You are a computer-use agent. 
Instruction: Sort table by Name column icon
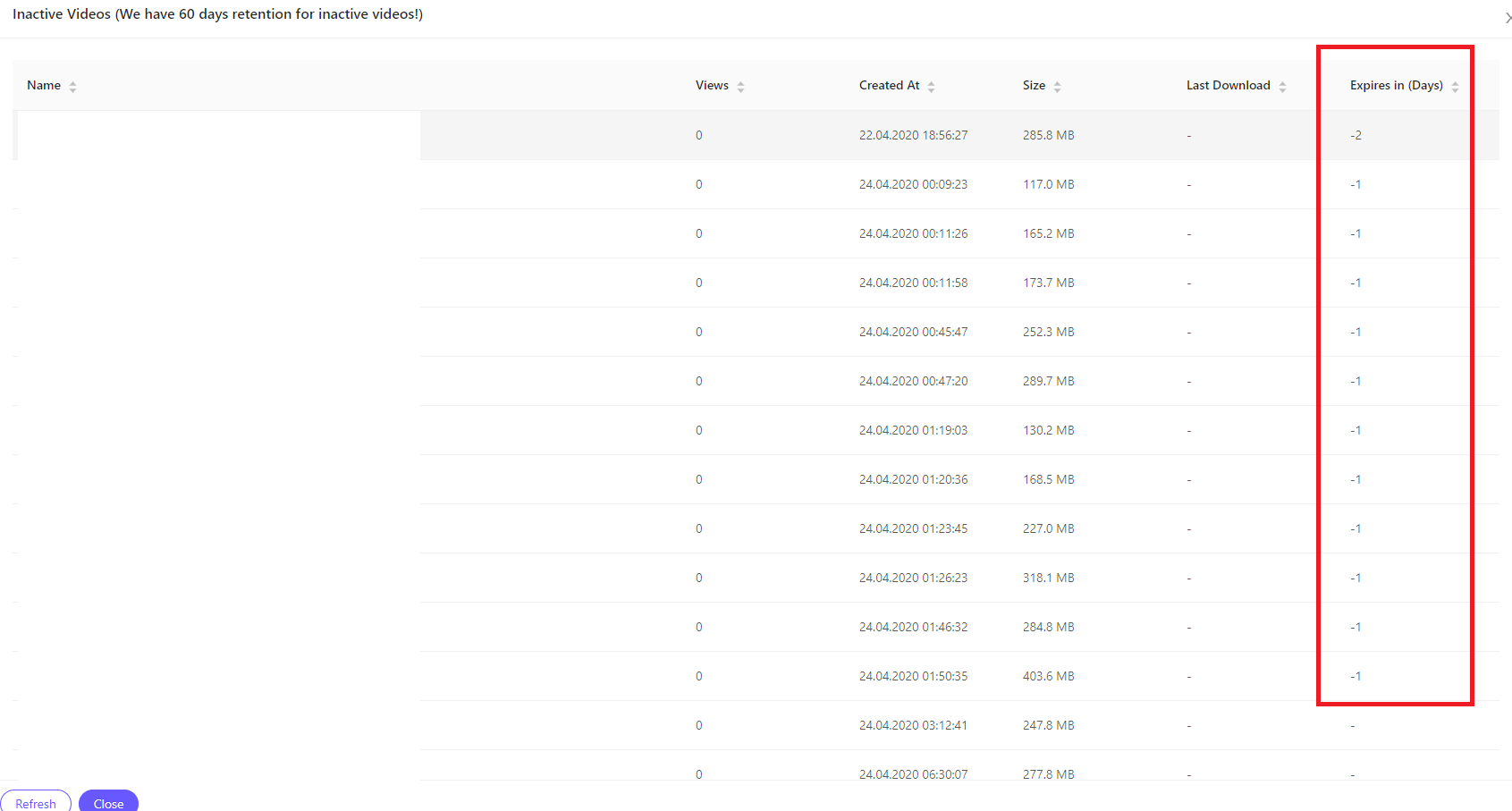click(x=72, y=87)
